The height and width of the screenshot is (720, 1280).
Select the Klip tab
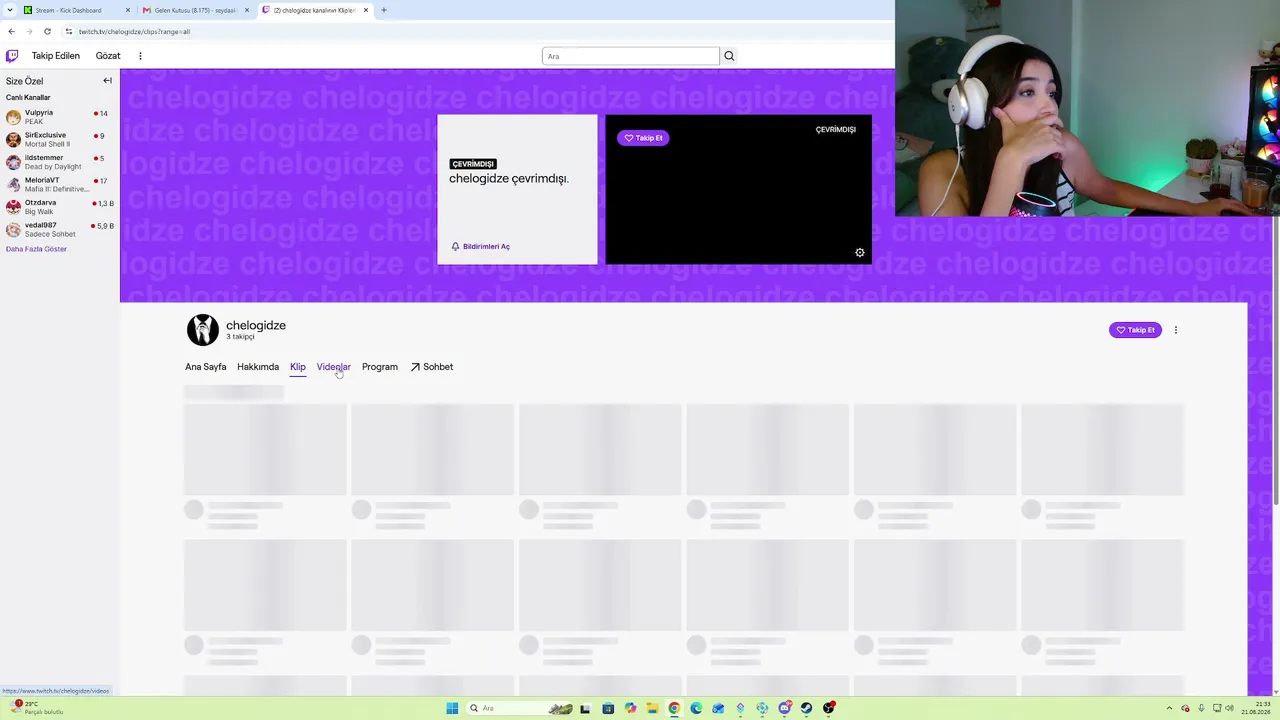click(x=298, y=367)
